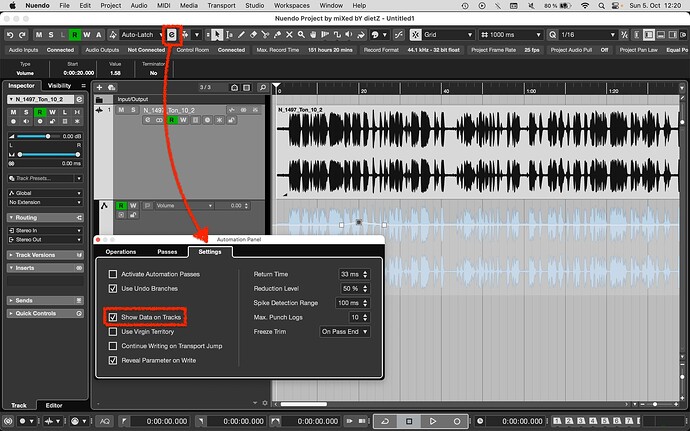The width and height of the screenshot is (690, 431).
Task: Toggle the Auto-Quantize Q icon
Action: (x=553, y=35)
